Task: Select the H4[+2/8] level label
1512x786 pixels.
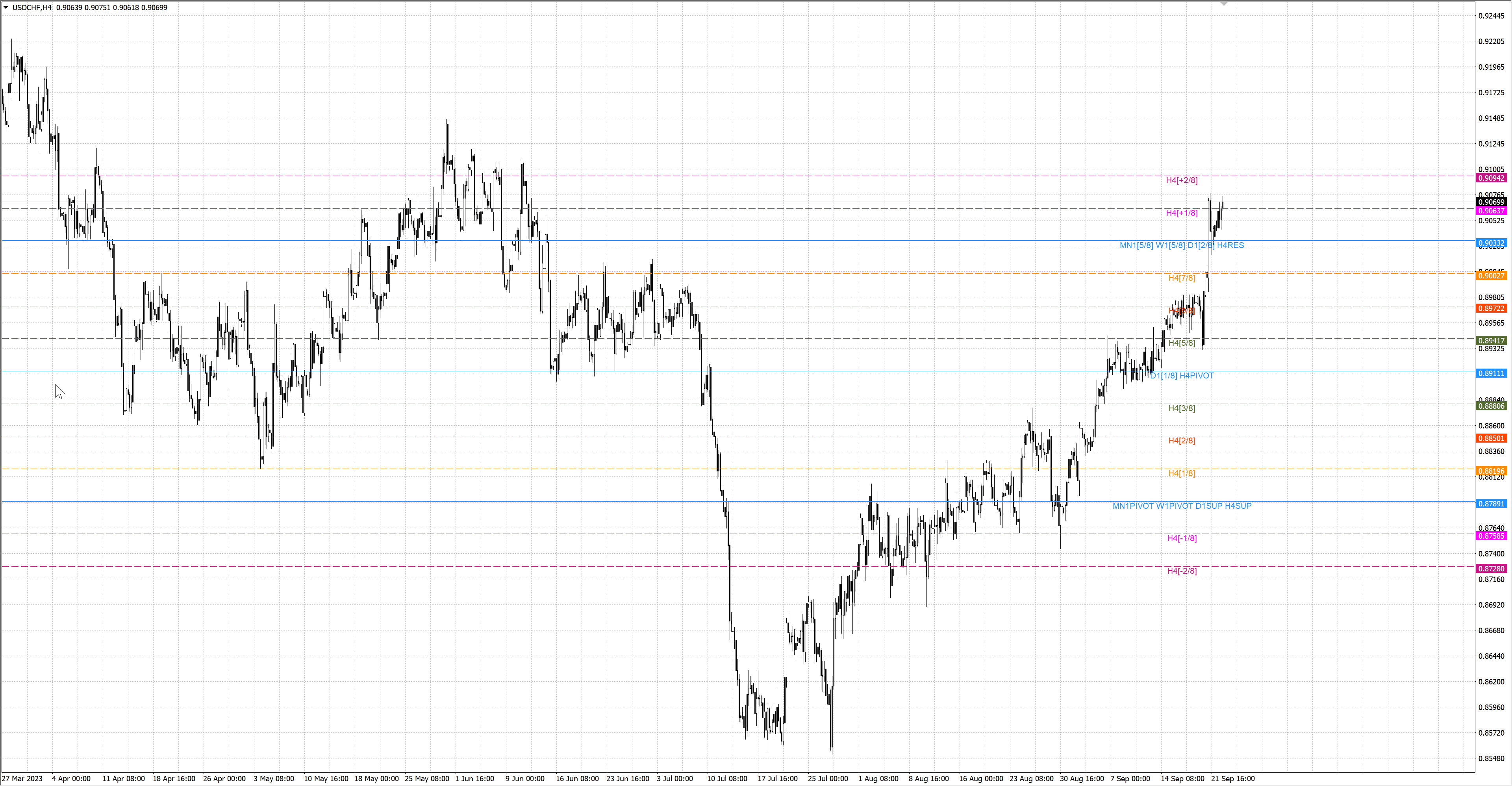Action: point(1182,180)
